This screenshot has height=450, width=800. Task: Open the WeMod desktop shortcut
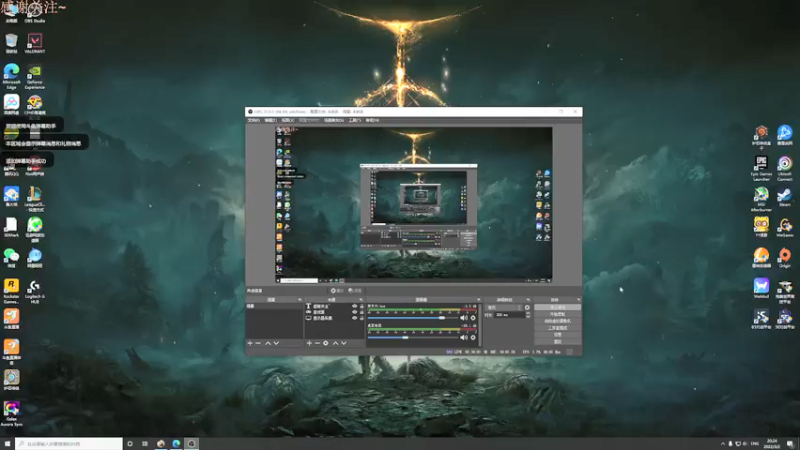pyautogui.click(x=761, y=289)
